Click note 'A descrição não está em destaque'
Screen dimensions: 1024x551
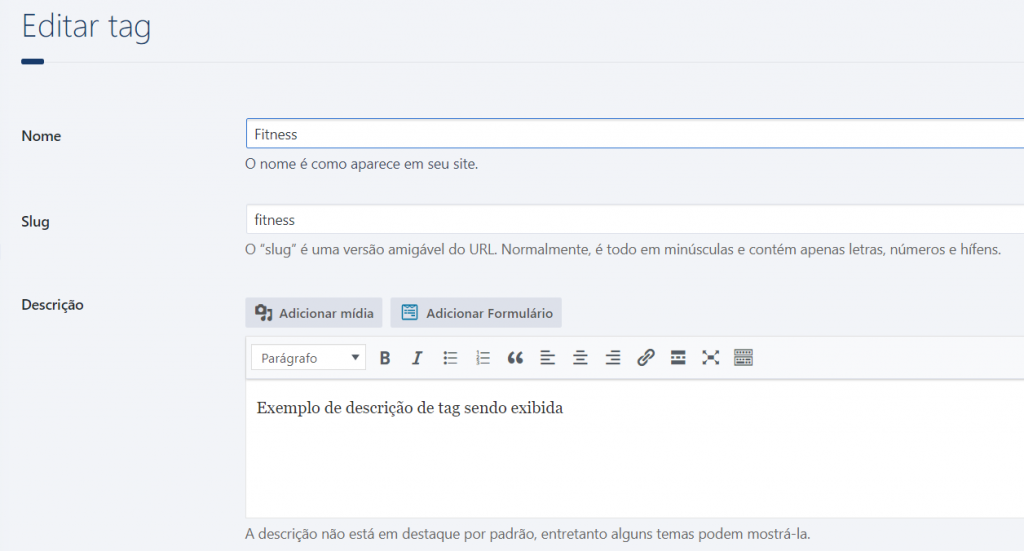pyautogui.click(x=527, y=534)
